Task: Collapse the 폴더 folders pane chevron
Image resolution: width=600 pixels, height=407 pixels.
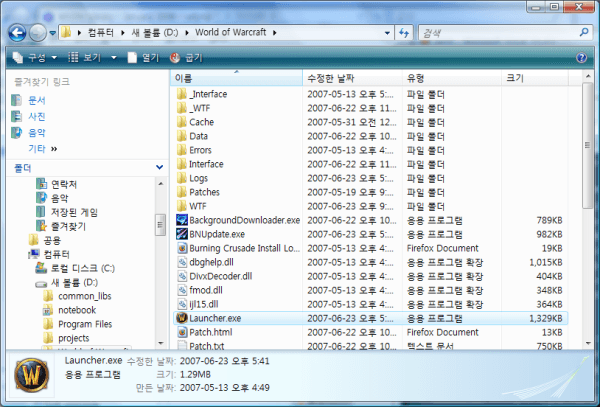Action: (x=160, y=168)
